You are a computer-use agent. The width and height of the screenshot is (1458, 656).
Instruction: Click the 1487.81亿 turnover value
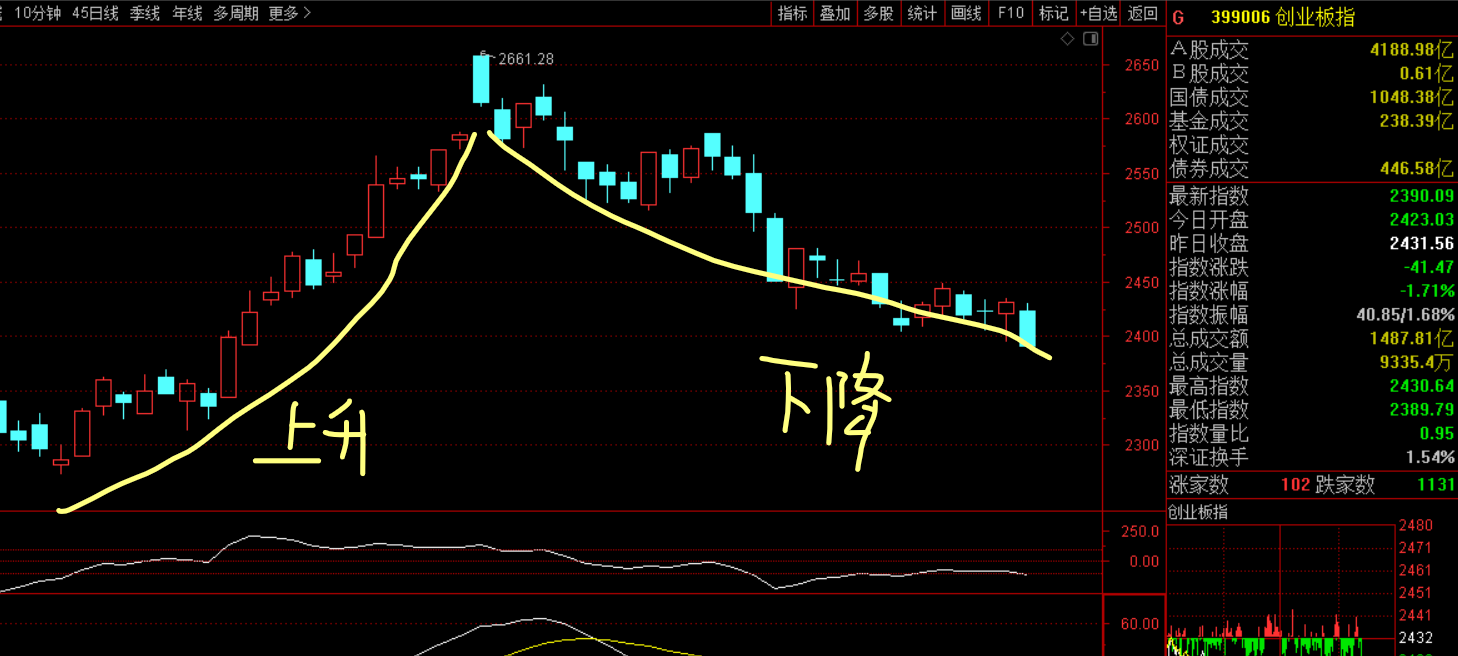pyautogui.click(x=1412, y=338)
